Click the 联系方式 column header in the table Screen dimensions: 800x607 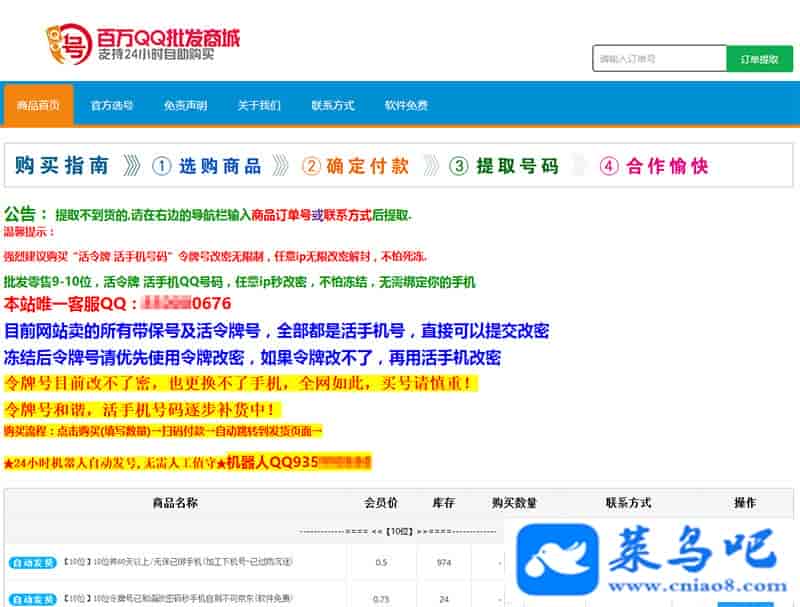click(x=629, y=502)
